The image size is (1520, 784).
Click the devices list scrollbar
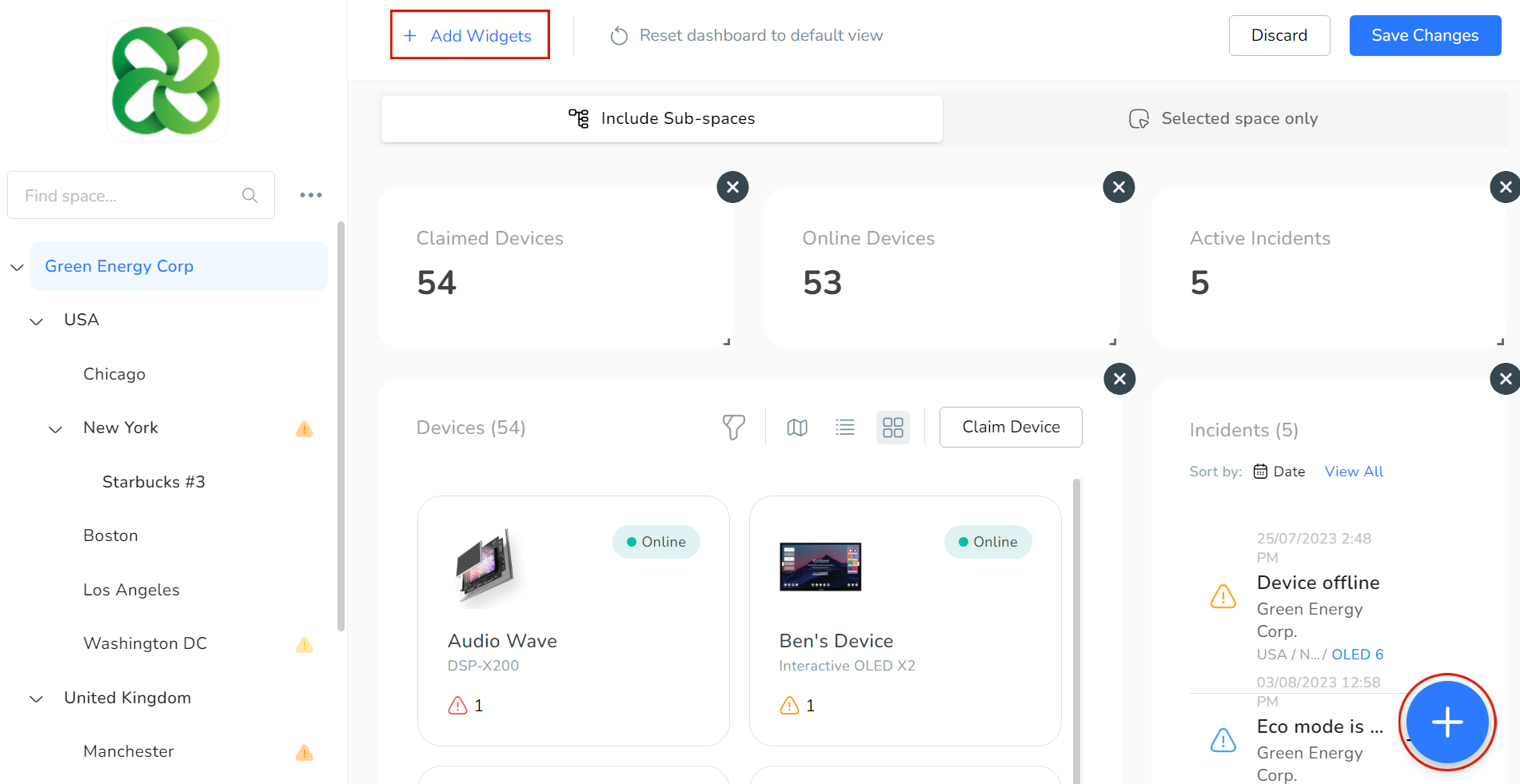click(1076, 630)
